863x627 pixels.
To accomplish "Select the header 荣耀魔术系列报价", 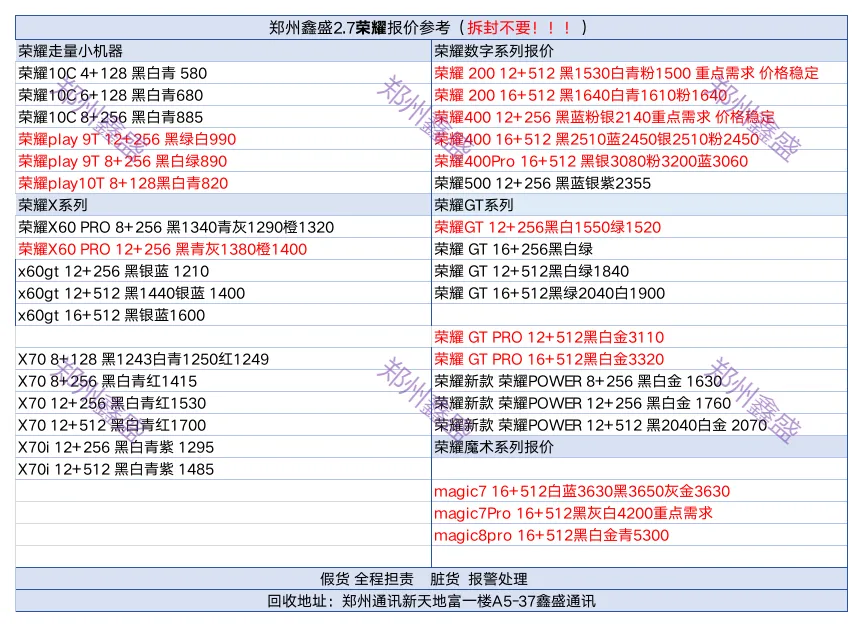I will pos(640,447).
